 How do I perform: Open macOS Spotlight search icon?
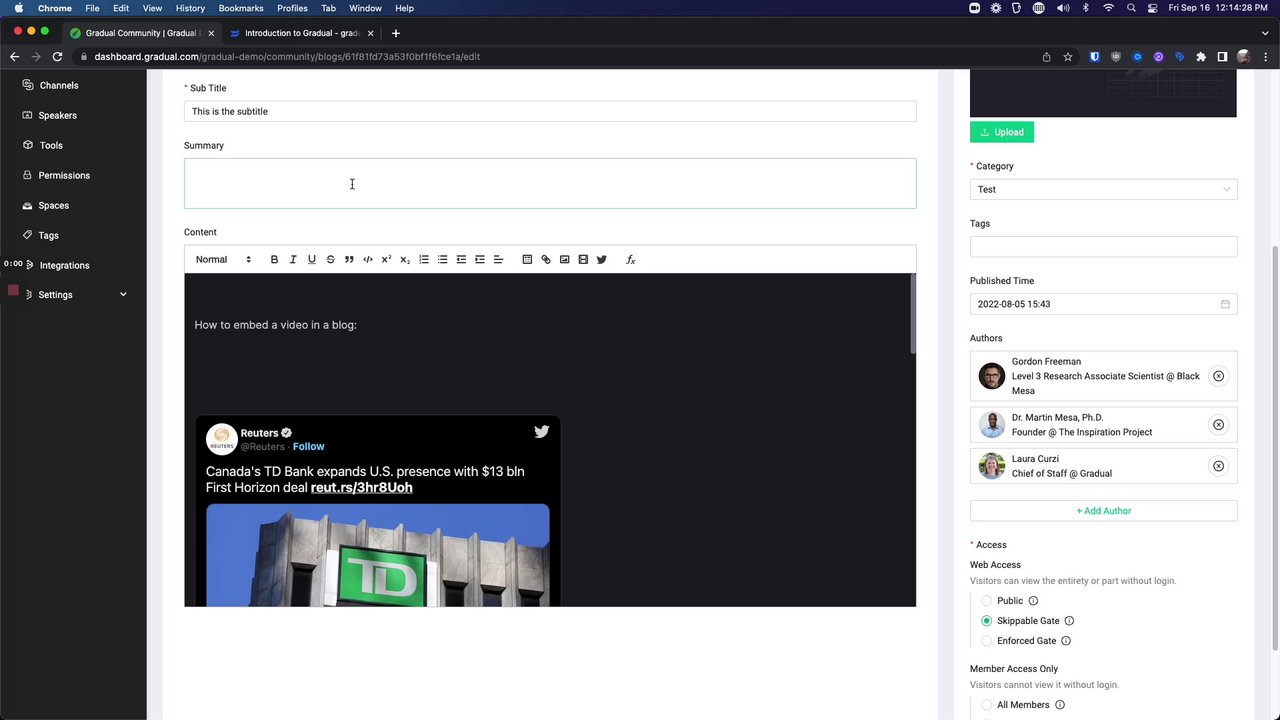point(1131,8)
